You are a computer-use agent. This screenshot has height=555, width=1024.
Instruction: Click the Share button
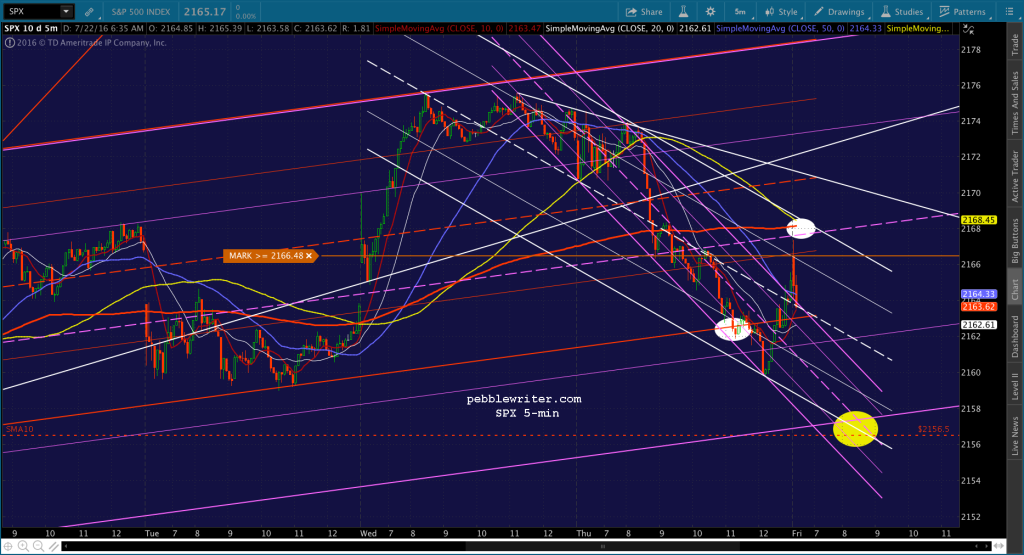pos(644,12)
